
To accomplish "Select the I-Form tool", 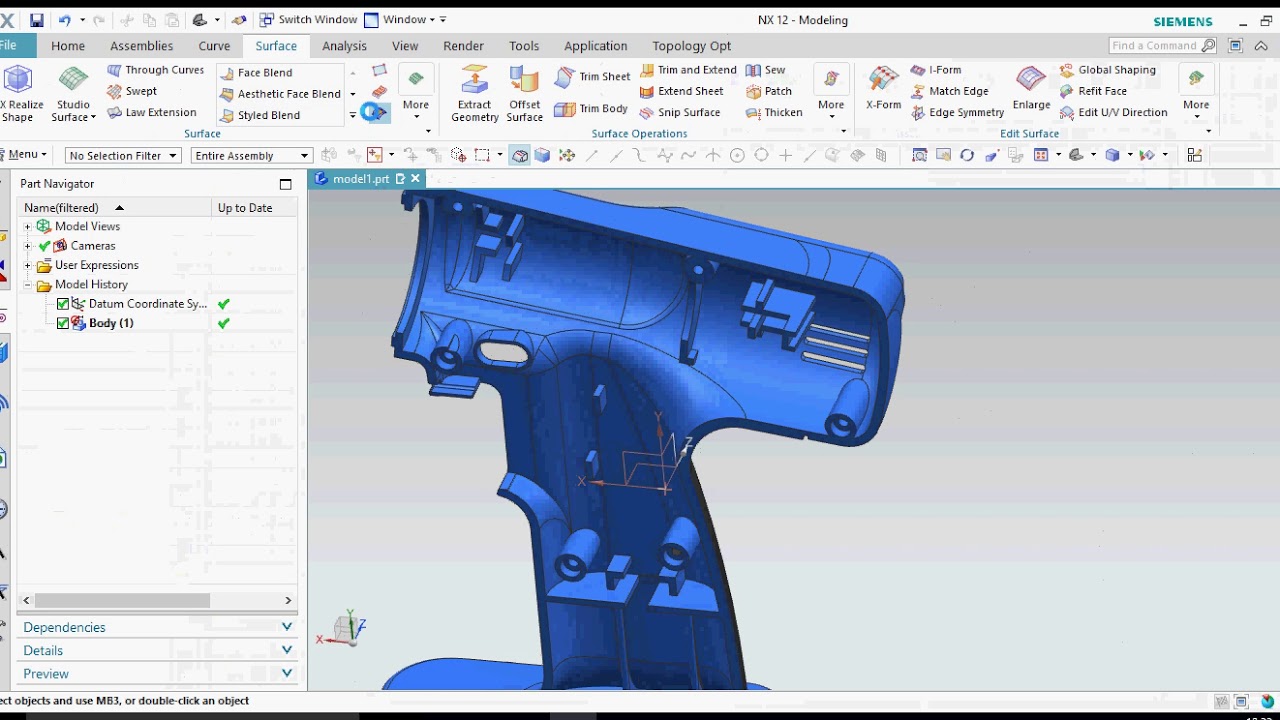I will [x=936, y=70].
